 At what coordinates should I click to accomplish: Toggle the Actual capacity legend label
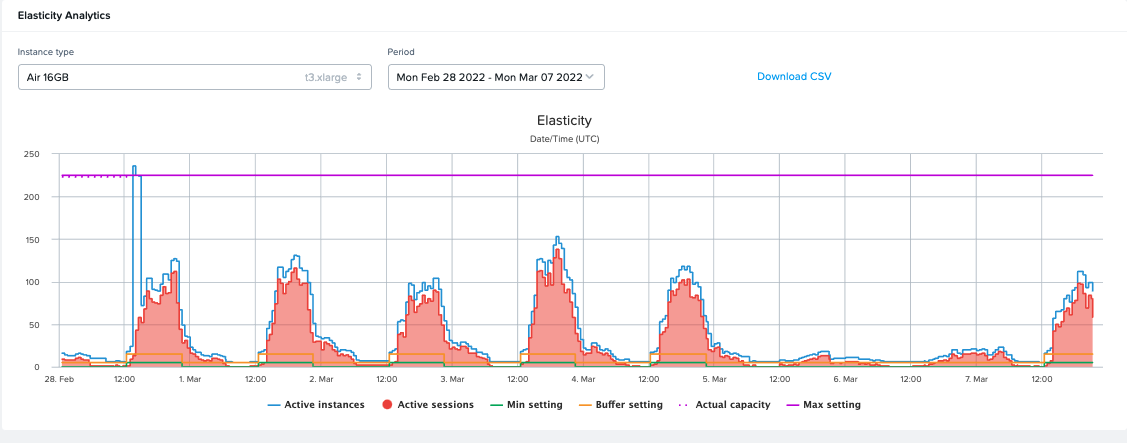731,405
